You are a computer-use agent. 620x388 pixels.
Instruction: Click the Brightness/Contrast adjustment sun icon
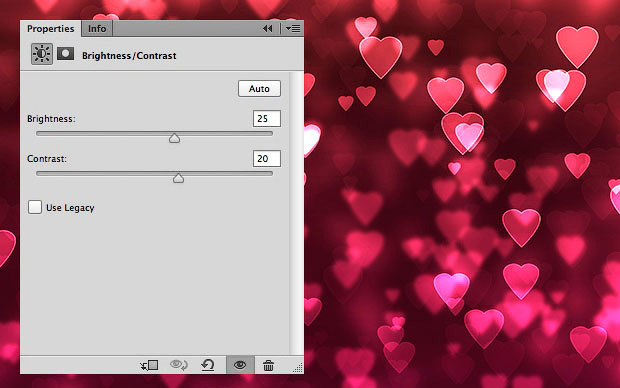point(42,54)
